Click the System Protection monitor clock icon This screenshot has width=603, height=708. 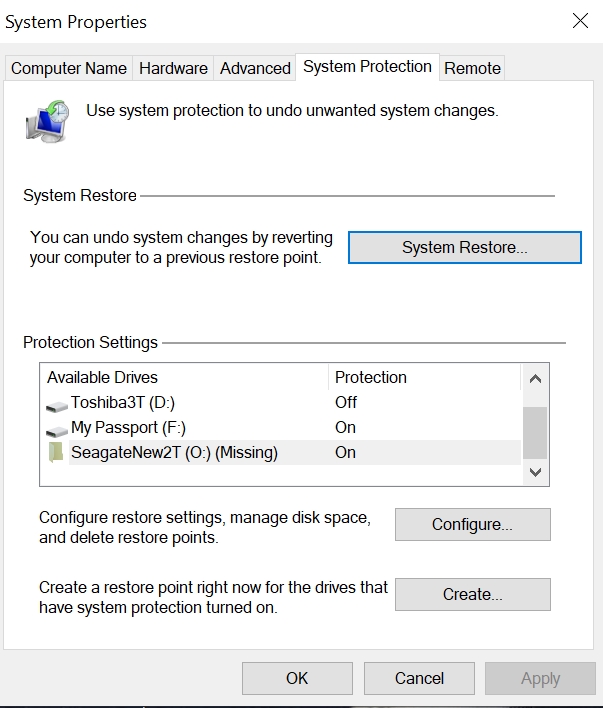click(47, 121)
